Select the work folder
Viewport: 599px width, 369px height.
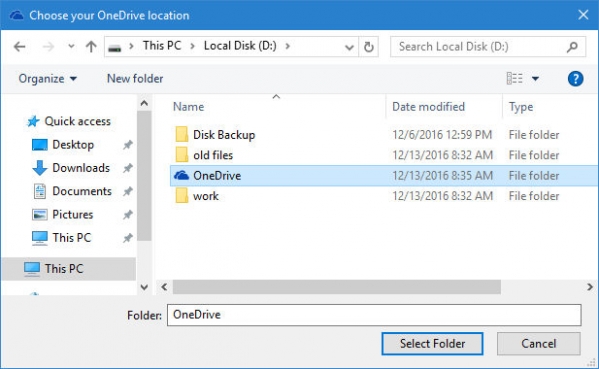click(x=206, y=196)
